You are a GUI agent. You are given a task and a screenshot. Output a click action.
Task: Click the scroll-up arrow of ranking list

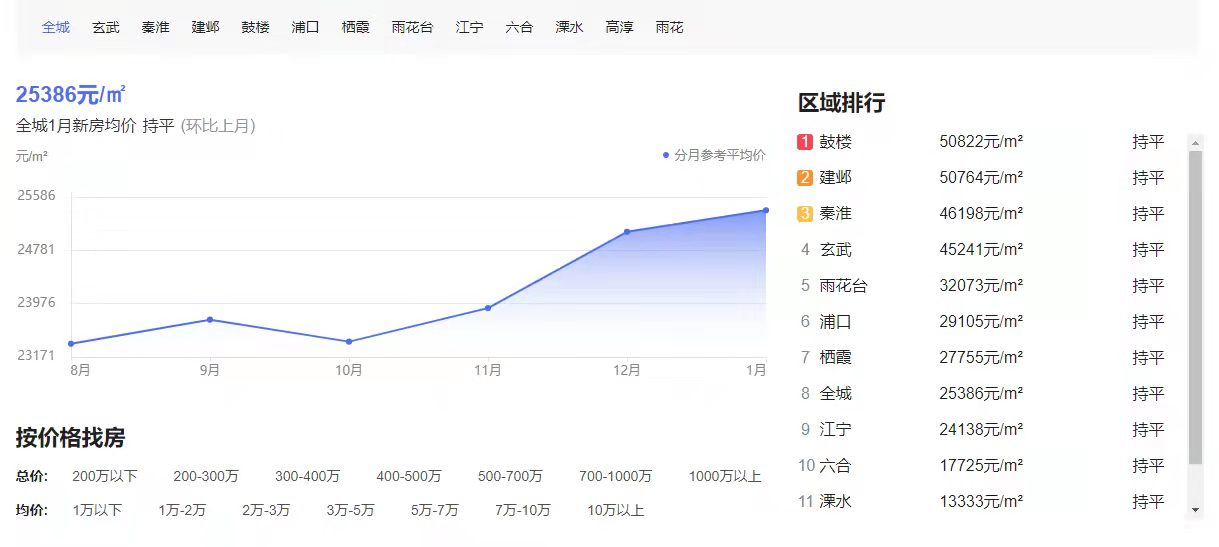(1195, 141)
